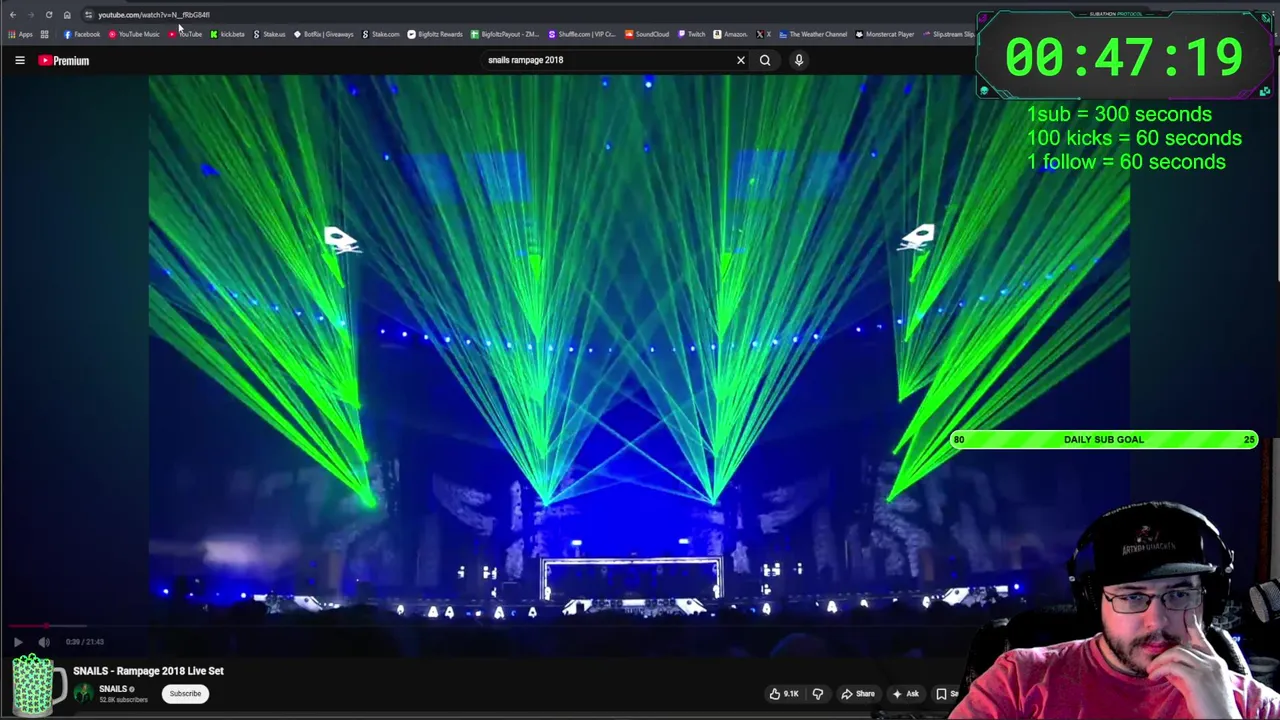This screenshot has height=720, width=1280.
Task: Clear the search box with X icon
Action: [741, 60]
